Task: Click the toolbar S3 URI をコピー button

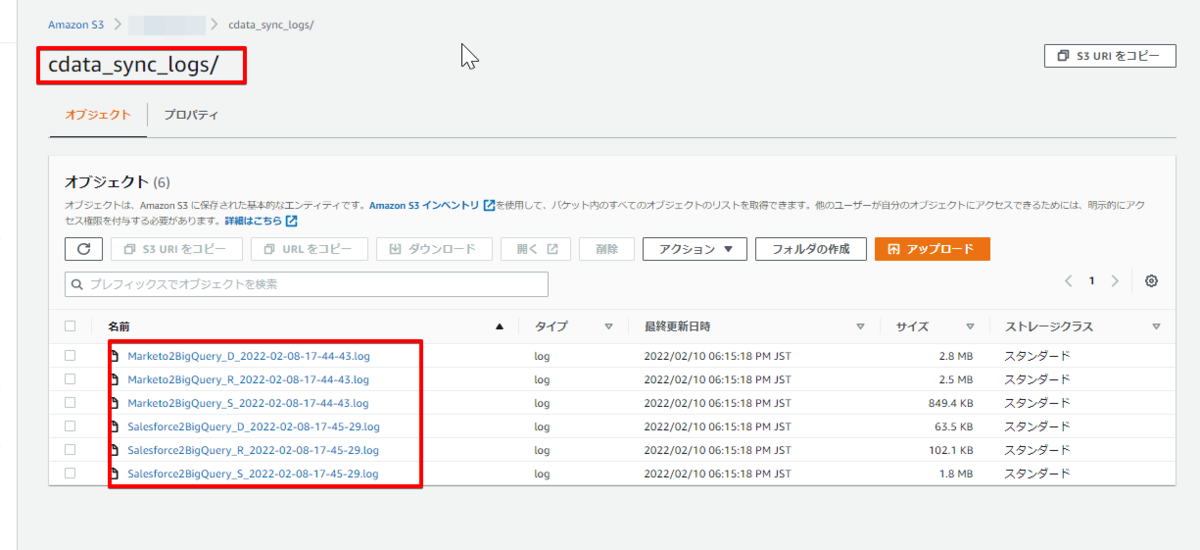Action: pyautogui.click(x=176, y=249)
